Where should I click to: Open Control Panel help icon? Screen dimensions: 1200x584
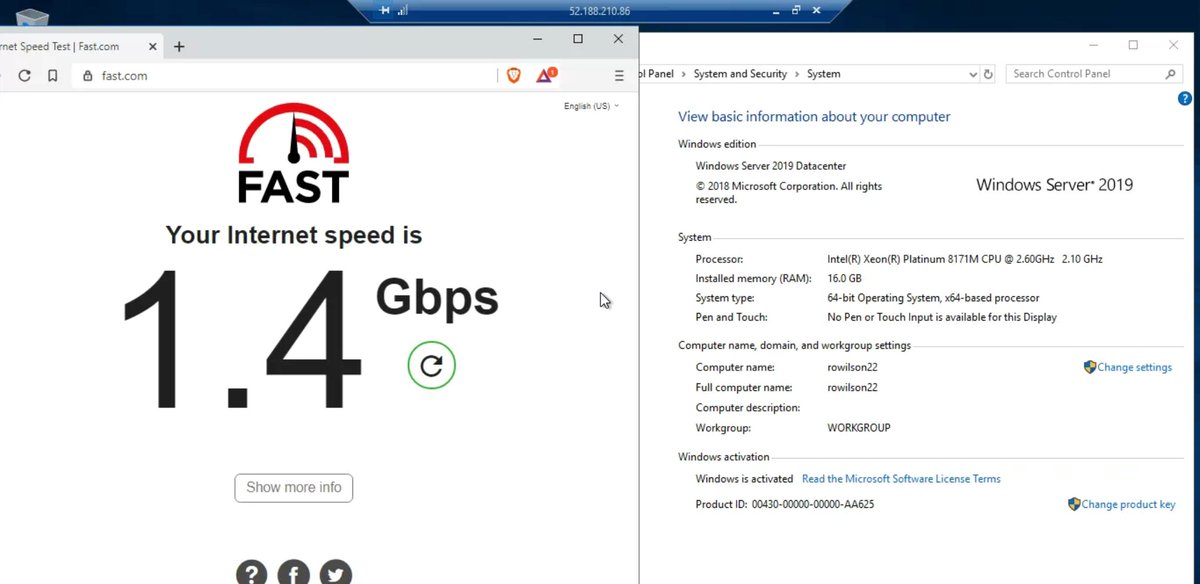point(1185,98)
